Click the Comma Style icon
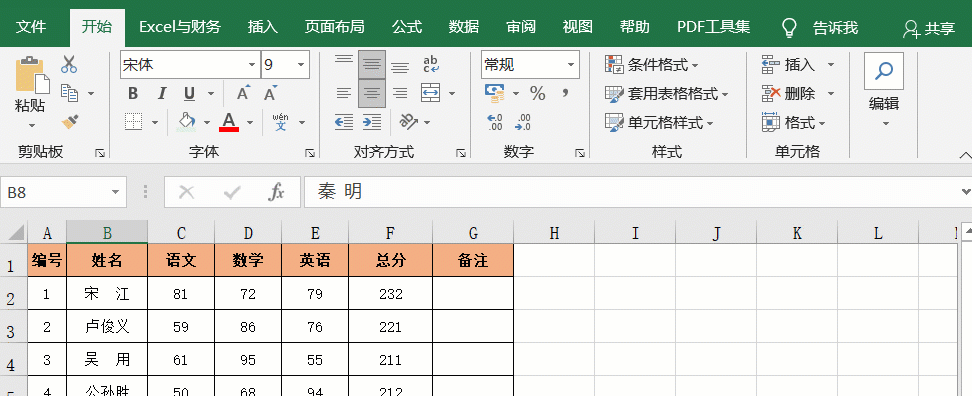This screenshot has height=396, width=972. [x=565, y=94]
